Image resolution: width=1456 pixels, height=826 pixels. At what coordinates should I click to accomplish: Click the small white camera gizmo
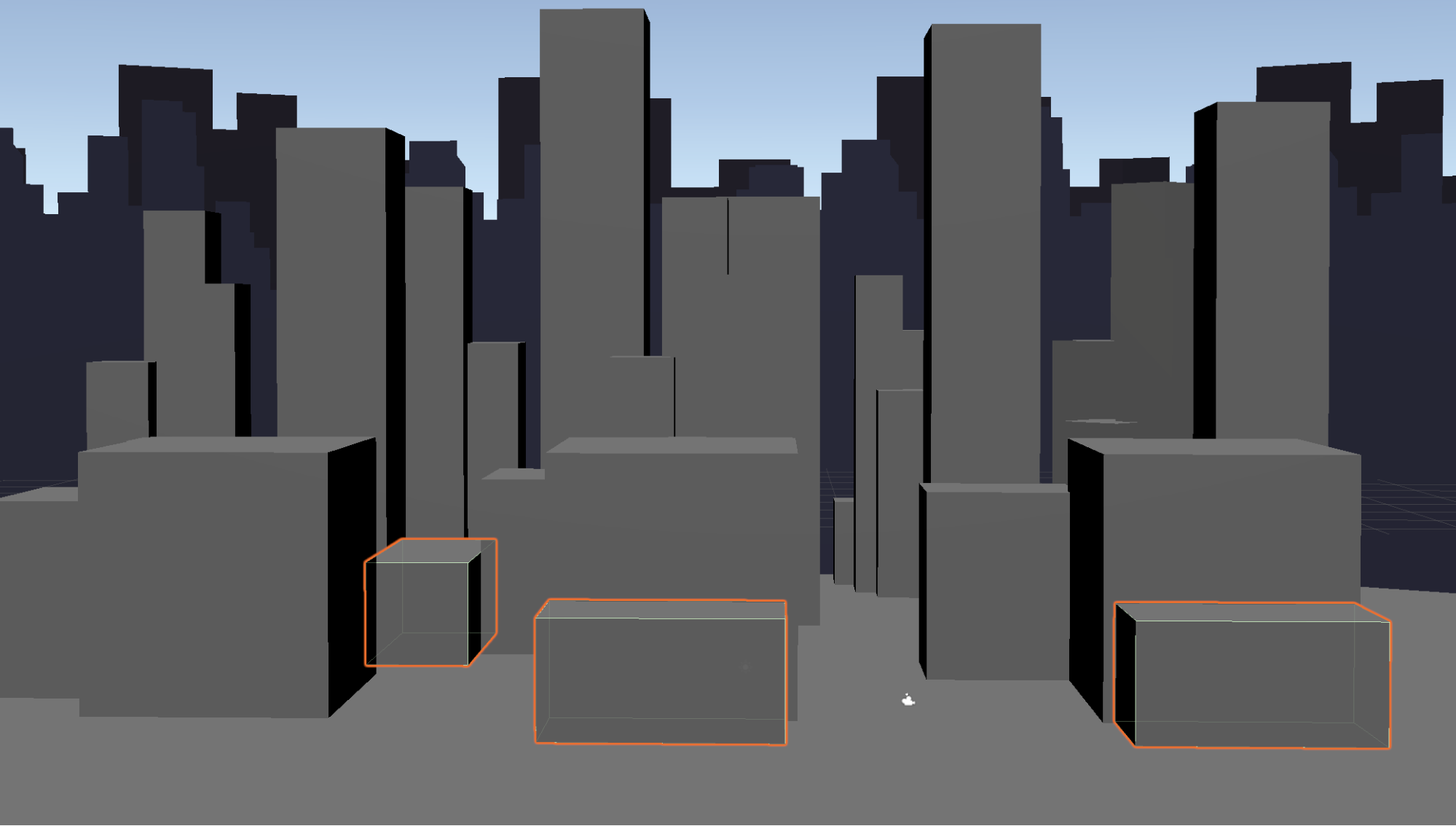coord(908,700)
